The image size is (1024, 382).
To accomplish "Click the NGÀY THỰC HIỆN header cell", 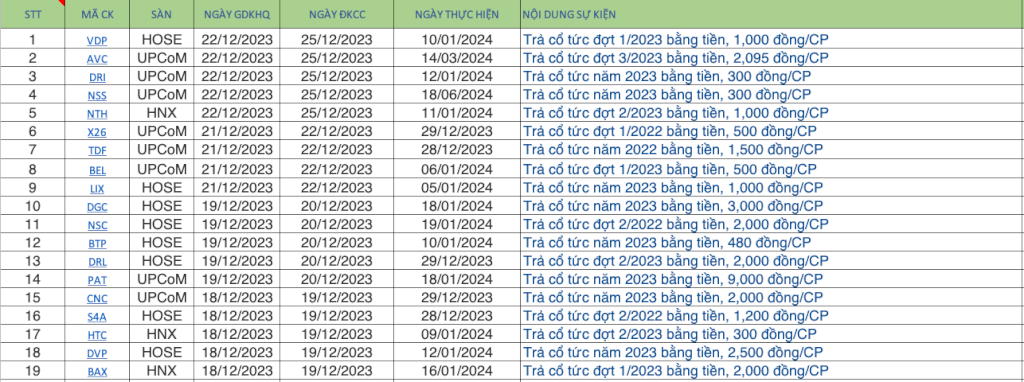I will coord(457,14).
